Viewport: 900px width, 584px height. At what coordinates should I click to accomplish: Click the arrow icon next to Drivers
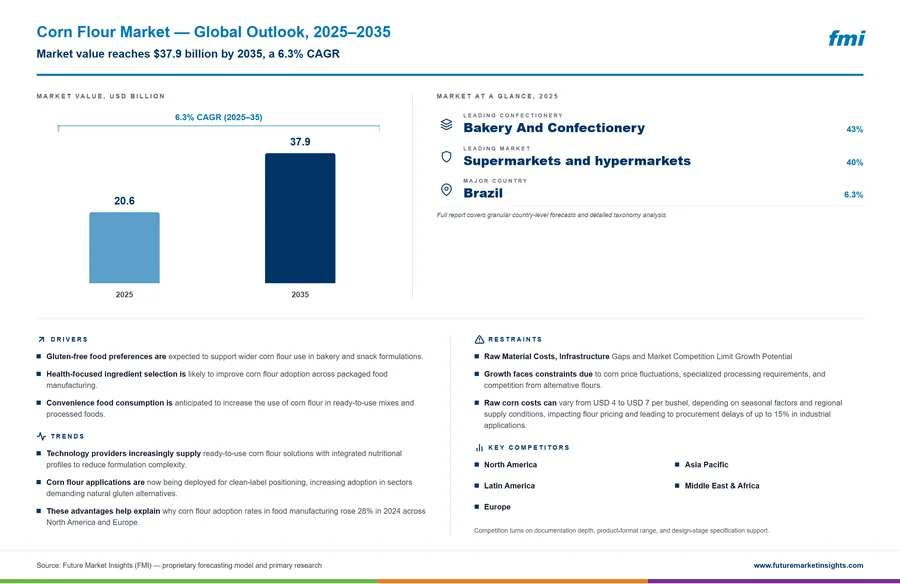pos(41,339)
